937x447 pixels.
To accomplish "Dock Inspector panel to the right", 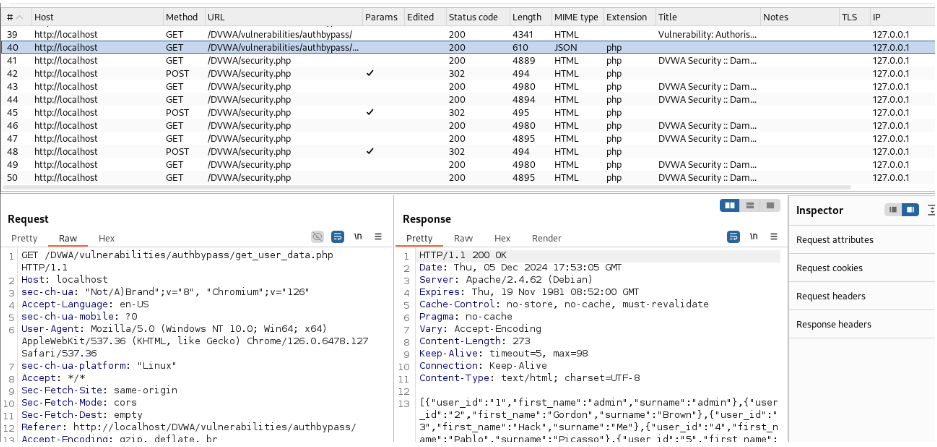I will pyautogui.click(x=910, y=210).
